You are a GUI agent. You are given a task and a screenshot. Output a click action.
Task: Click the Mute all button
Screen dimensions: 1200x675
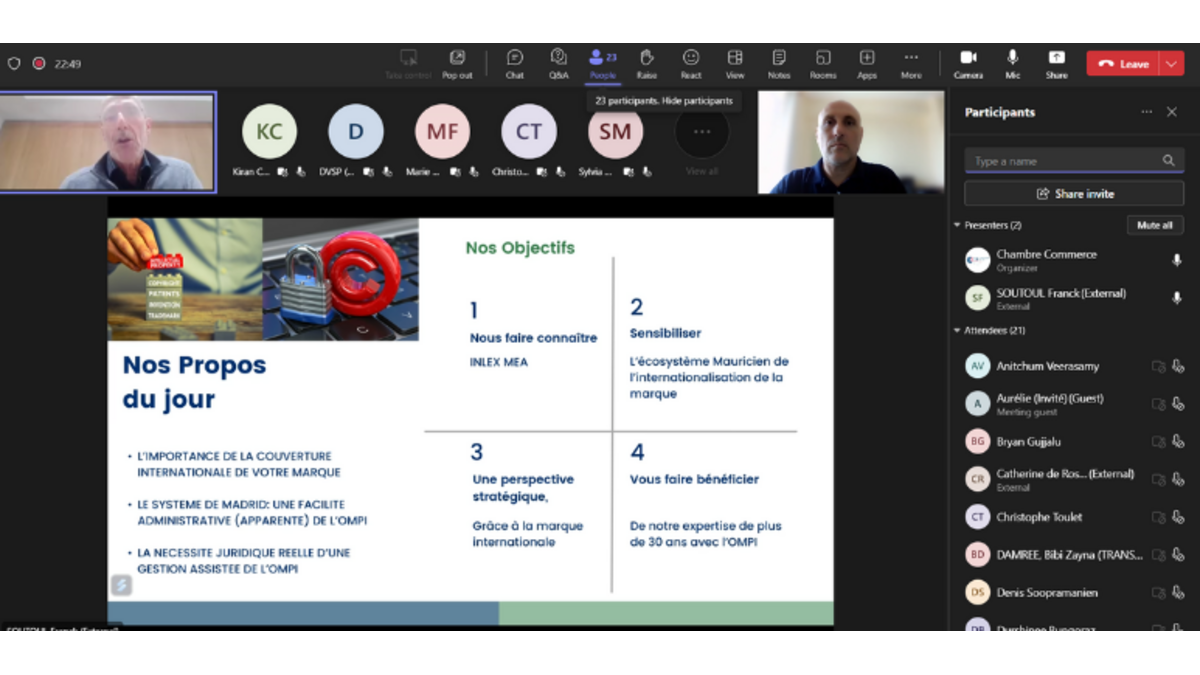point(1154,226)
